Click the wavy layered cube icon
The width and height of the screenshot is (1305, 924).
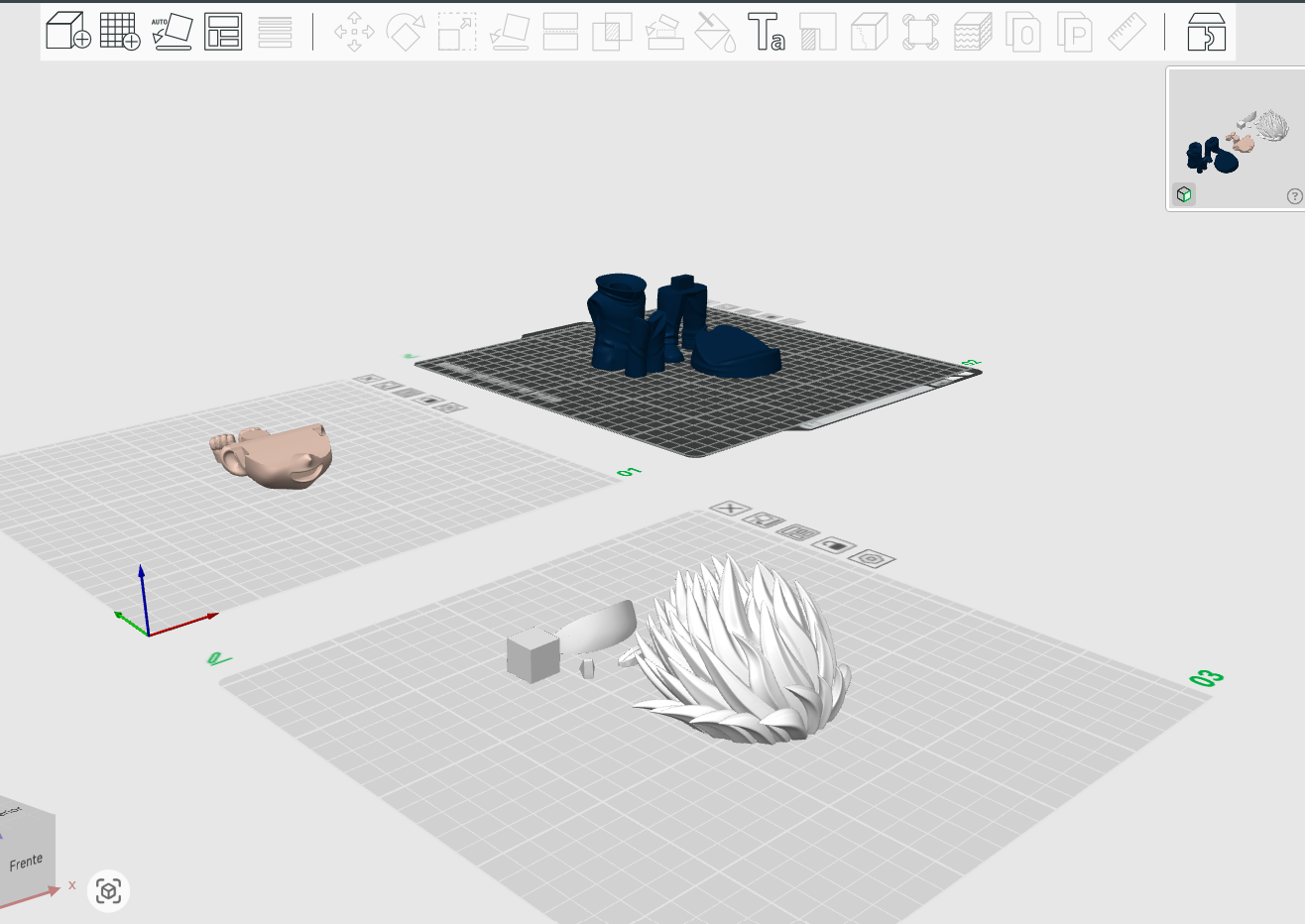(x=973, y=32)
